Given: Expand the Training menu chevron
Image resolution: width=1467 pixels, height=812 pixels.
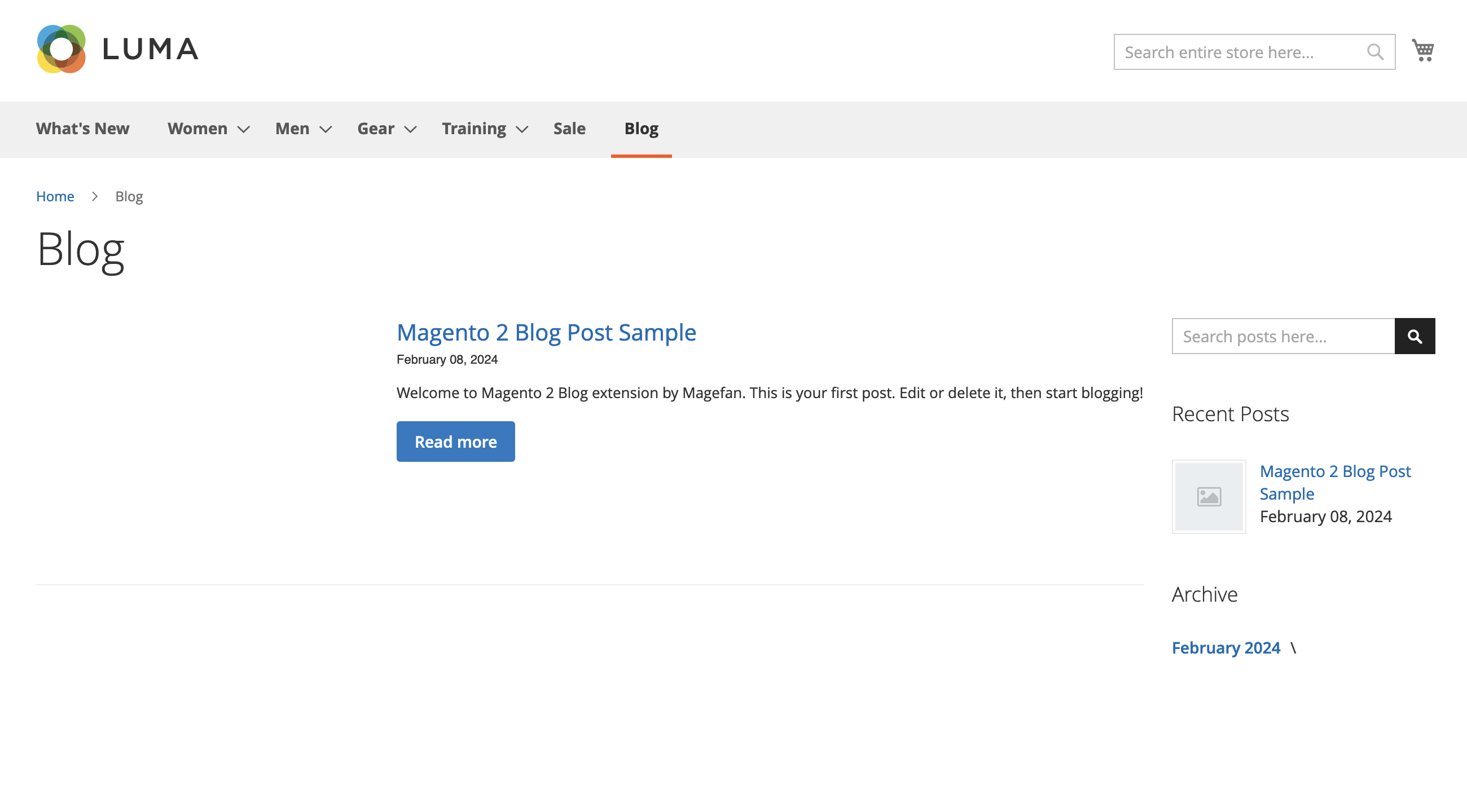Looking at the screenshot, I should 522,130.
